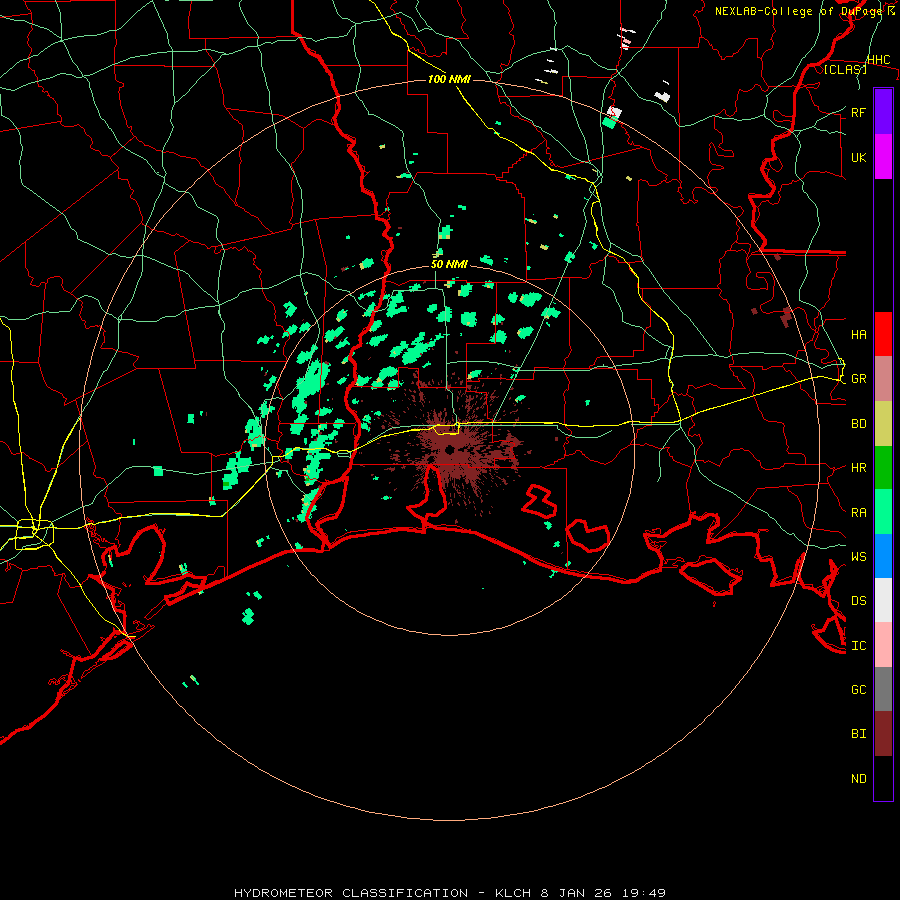Click the HR dark green legend swatch

pos(883,467)
